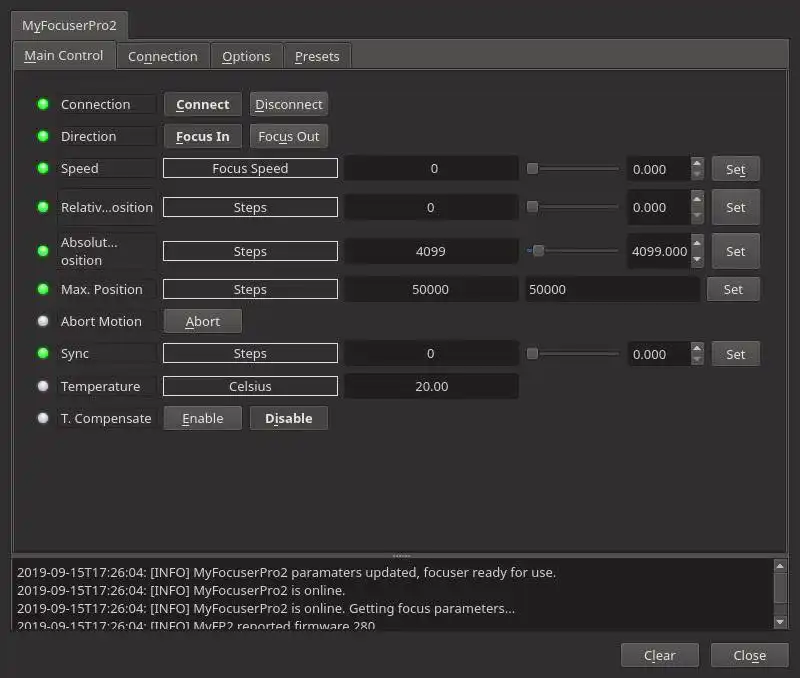Click the Connect button
The width and height of the screenshot is (800, 678).
pos(203,105)
